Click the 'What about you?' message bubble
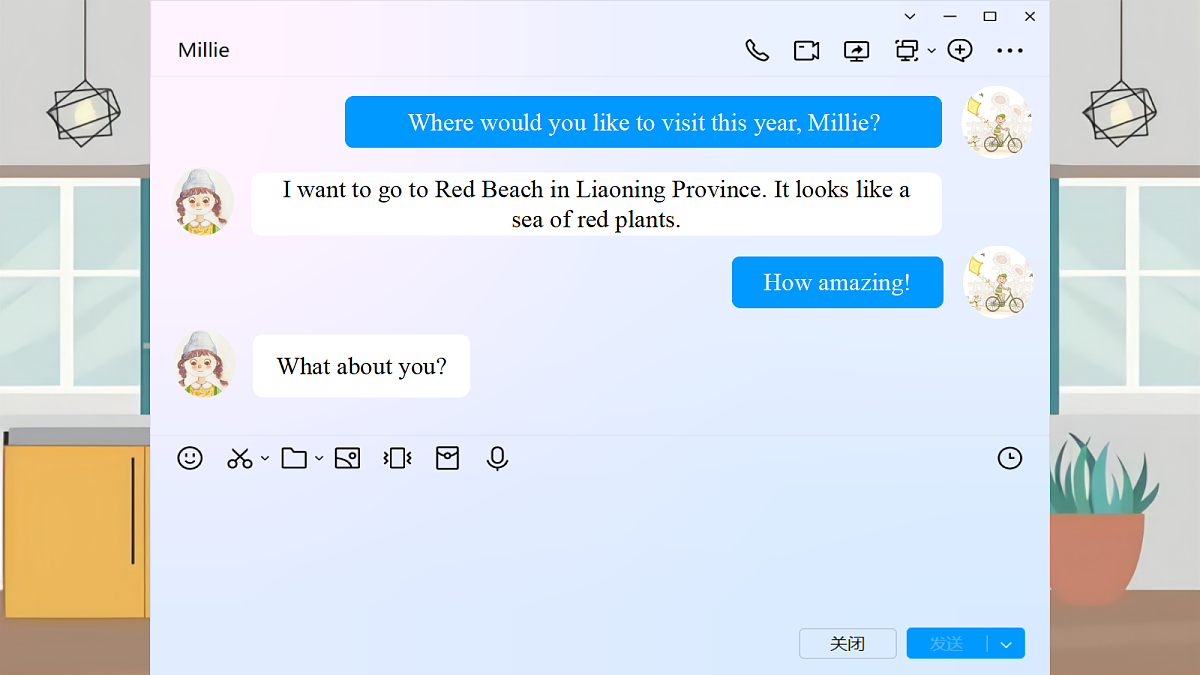This screenshot has height=675, width=1200. pyautogui.click(x=361, y=366)
